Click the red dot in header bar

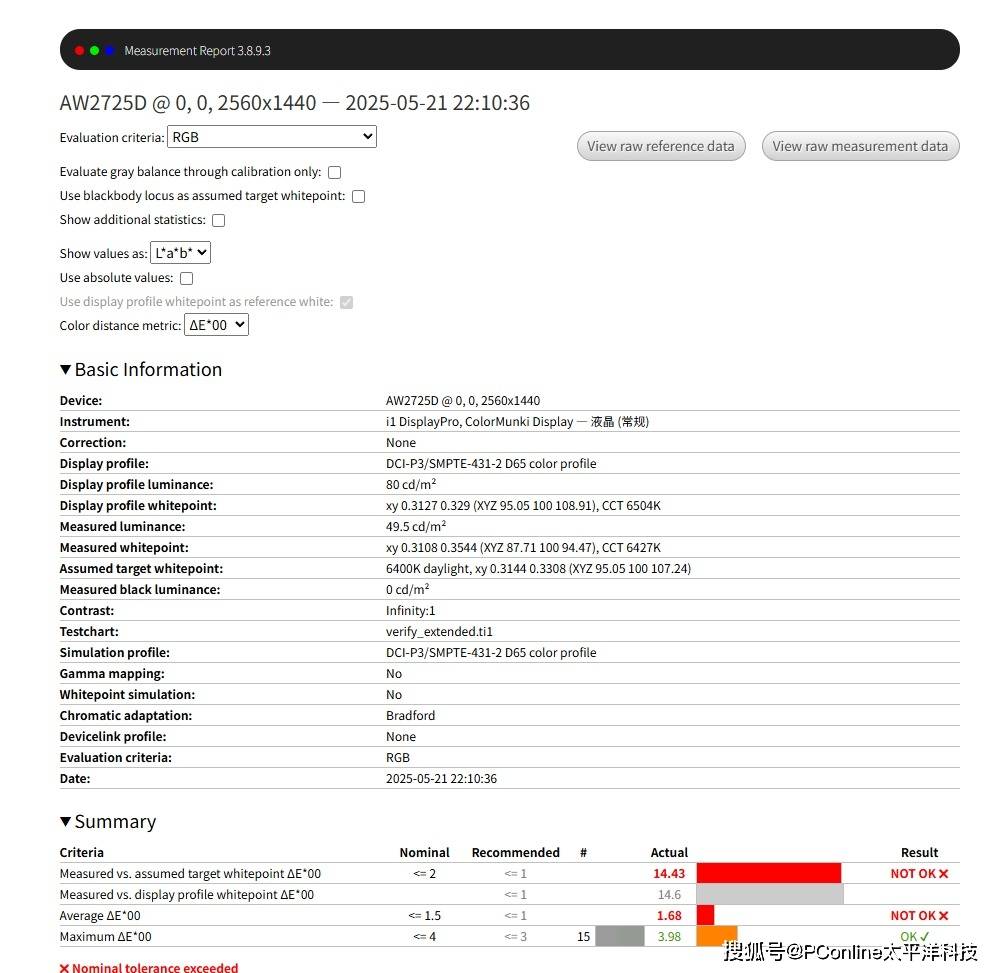pyautogui.click(x=80, y=50)
